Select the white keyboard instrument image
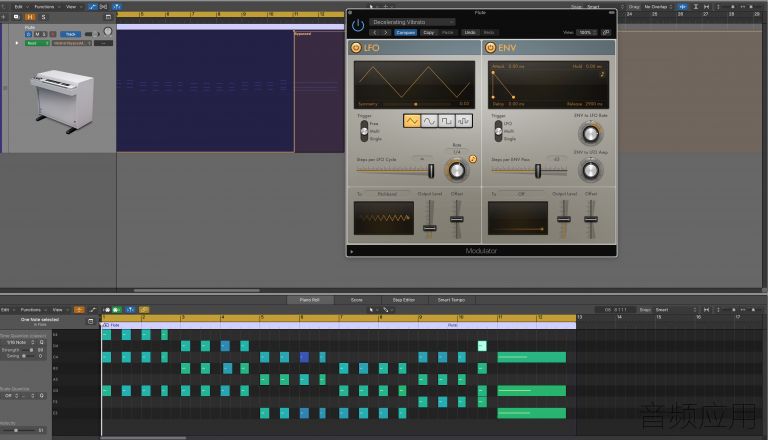Image resolution: width=768 pixels, height=440 pixels. pos(62,101)
